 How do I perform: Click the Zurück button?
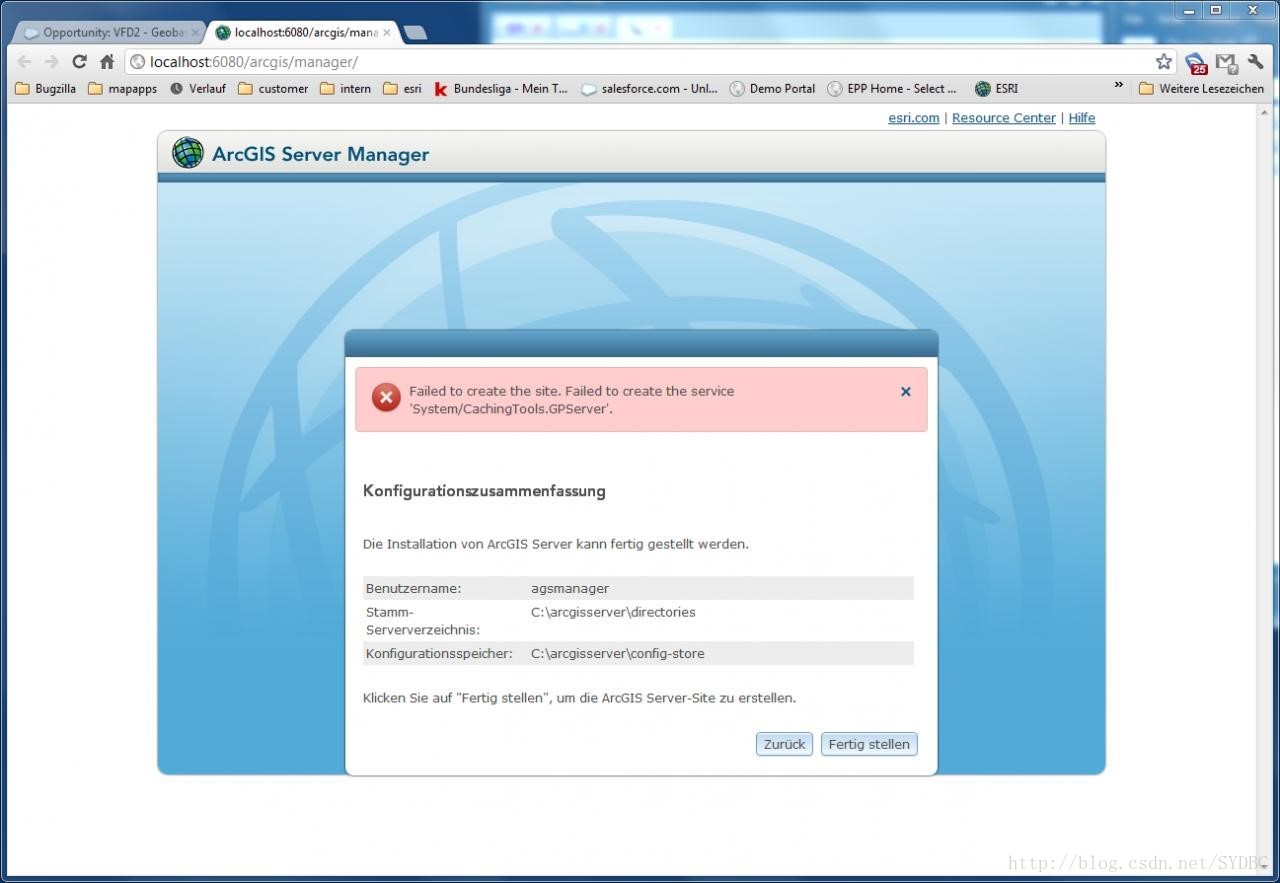785,744
